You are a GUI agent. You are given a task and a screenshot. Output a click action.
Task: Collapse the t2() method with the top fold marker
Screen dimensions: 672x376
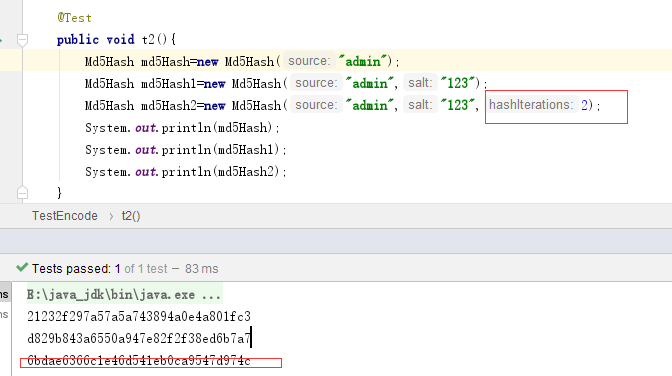point(22,40)
